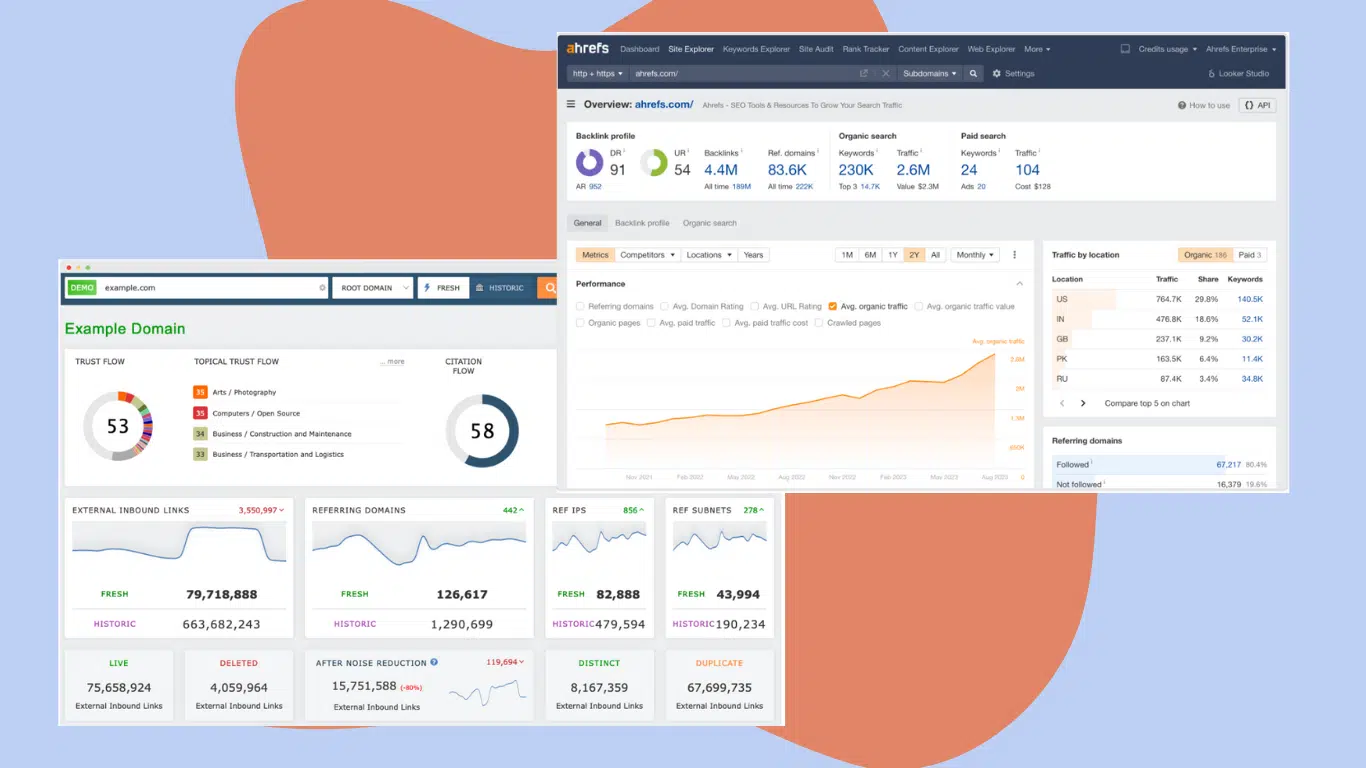Open the More menu in Ahrefs navigation

coord(1037,49)
